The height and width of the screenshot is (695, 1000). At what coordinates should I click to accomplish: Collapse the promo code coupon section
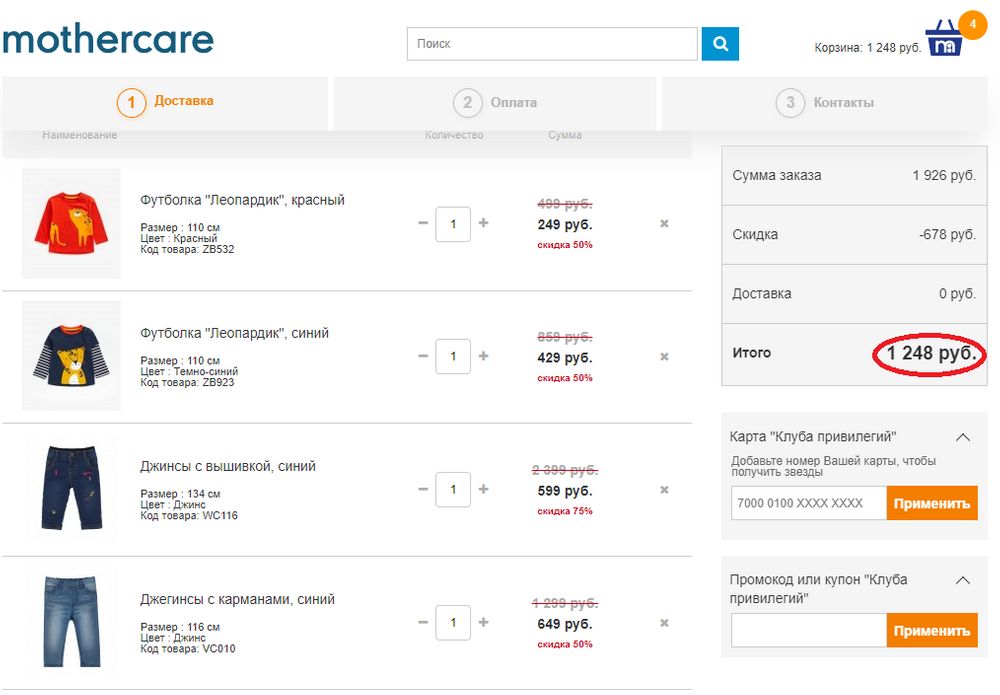(x=963, y=580)
